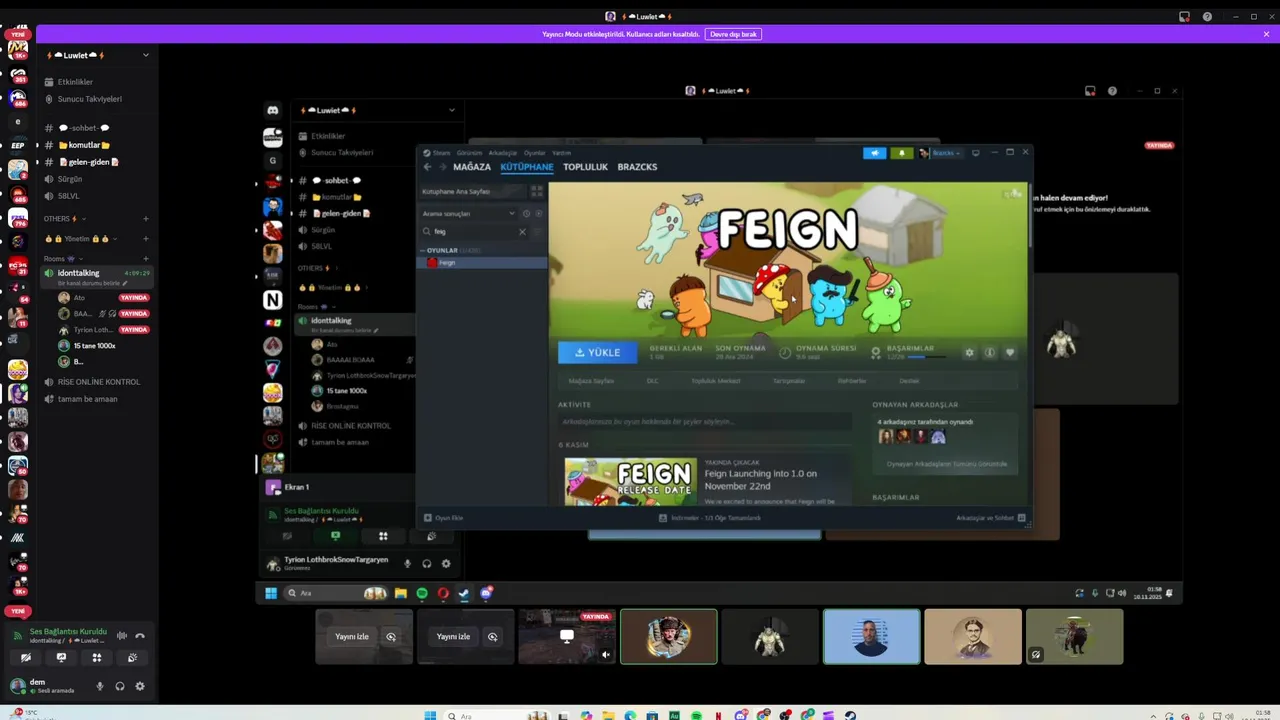
Task: Add Feign to favorites heart icon
Action: [1010, 352]
